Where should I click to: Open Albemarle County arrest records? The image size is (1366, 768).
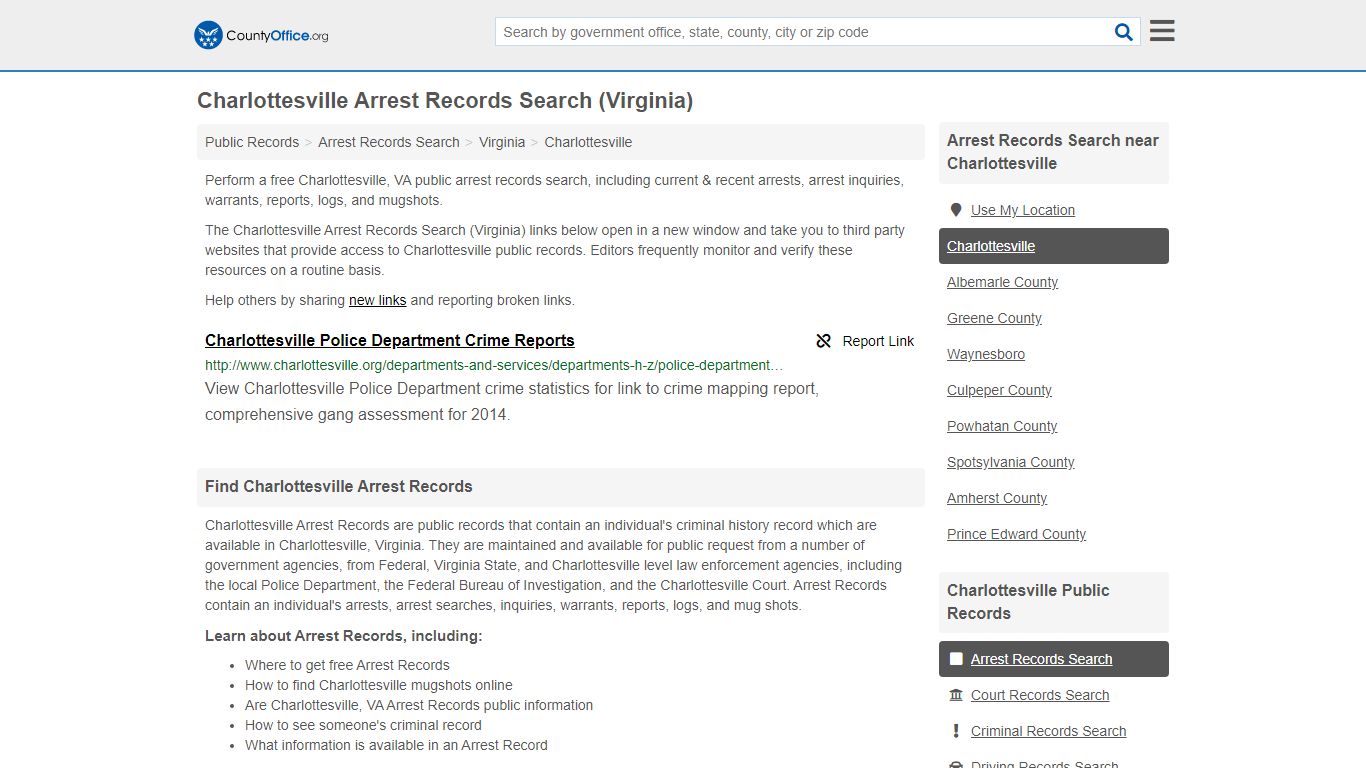tap(1002, 282)
